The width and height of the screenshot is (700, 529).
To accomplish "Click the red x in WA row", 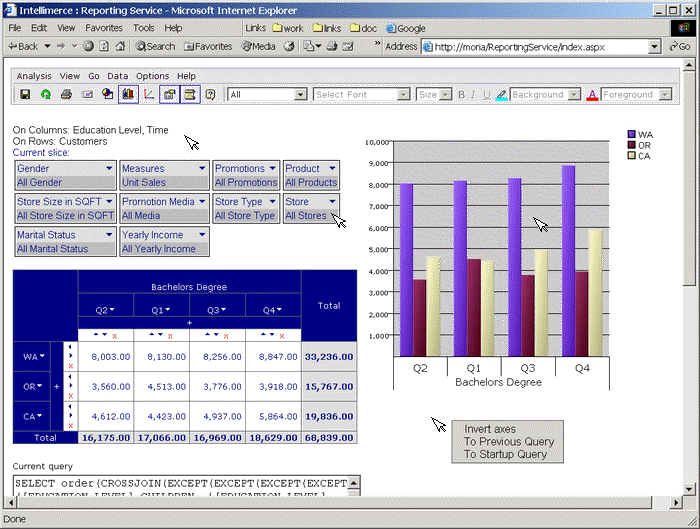I will pyautogui.click(x=71, y=366).
